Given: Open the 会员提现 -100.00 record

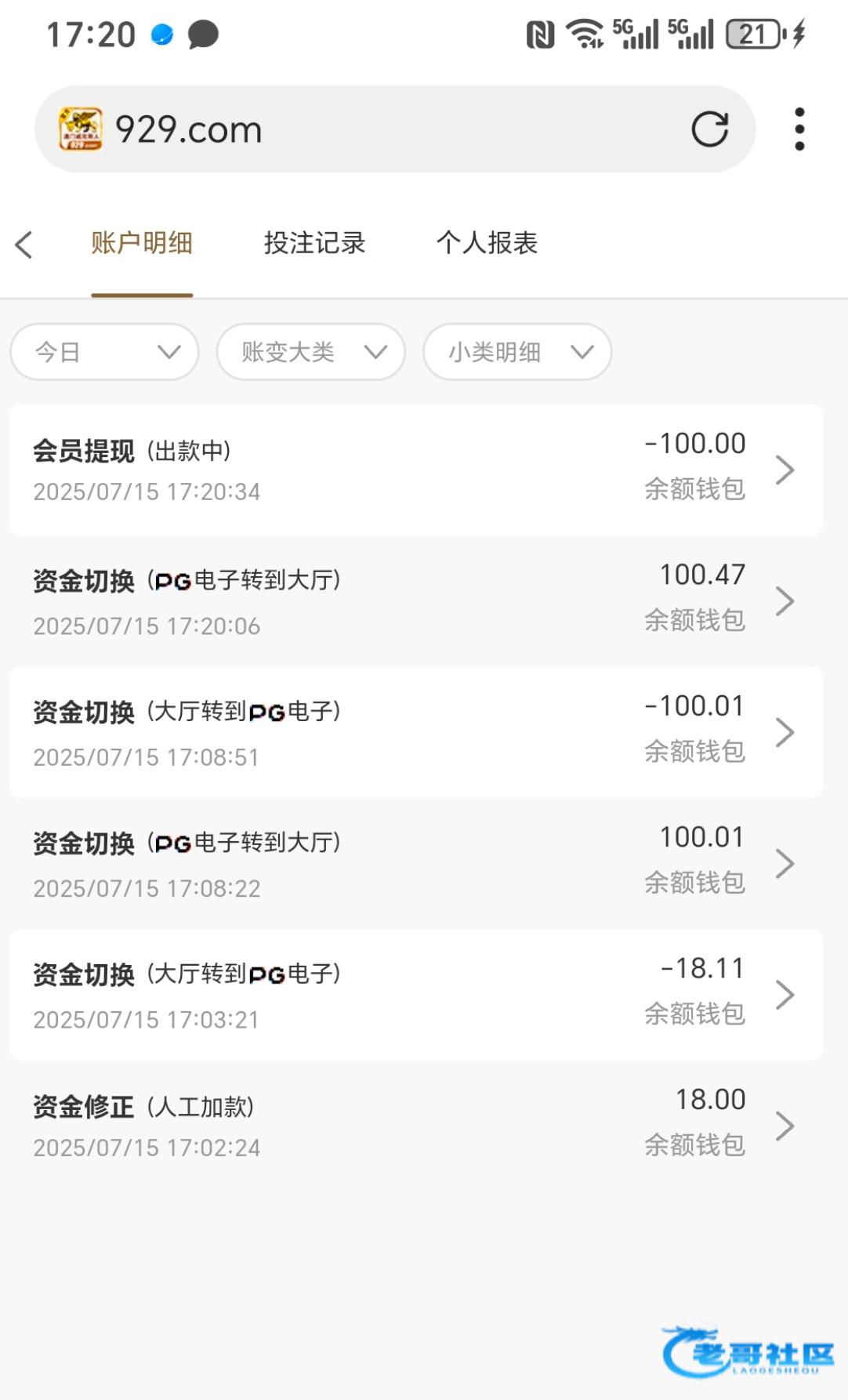Looking at the screenshot, I should 415,470.
